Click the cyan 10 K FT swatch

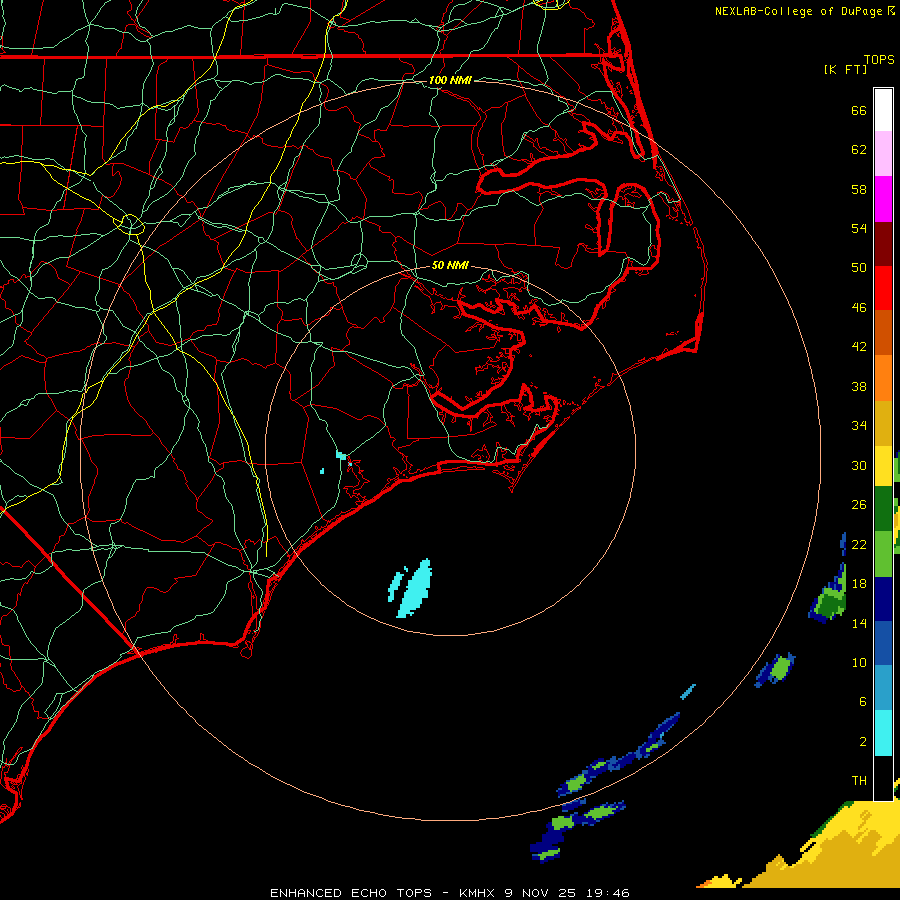pos(883,733)
